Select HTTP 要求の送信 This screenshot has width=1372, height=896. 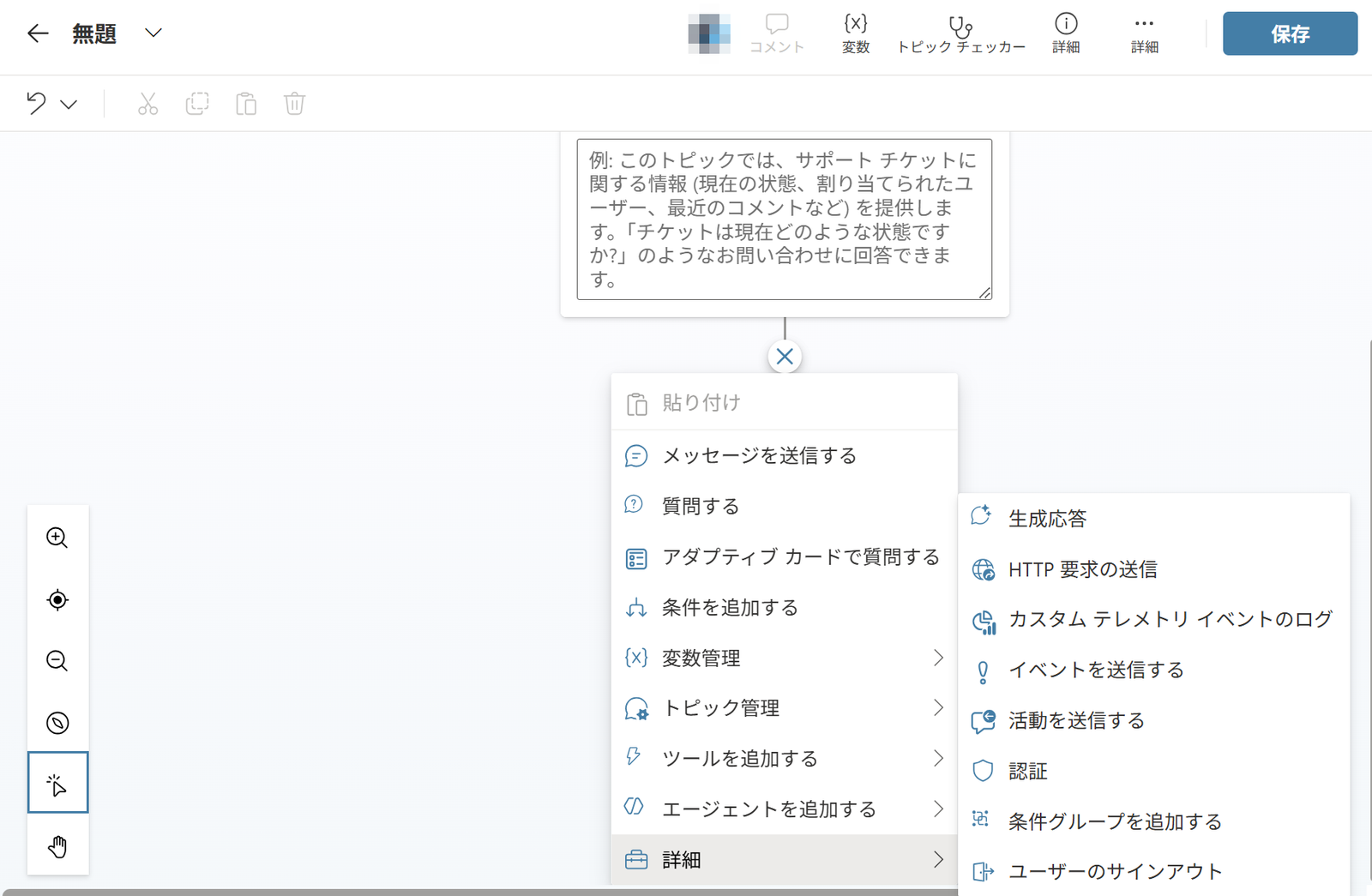[x=1154, y=569]
